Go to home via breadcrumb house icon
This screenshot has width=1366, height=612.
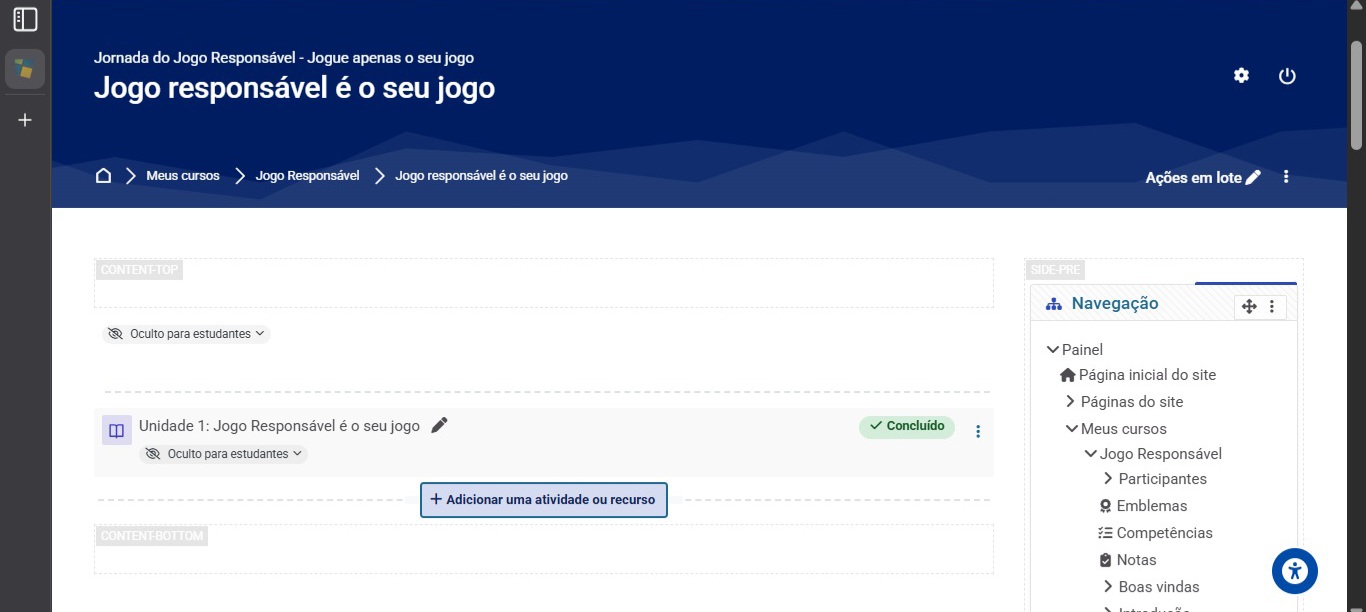(103, 176)
